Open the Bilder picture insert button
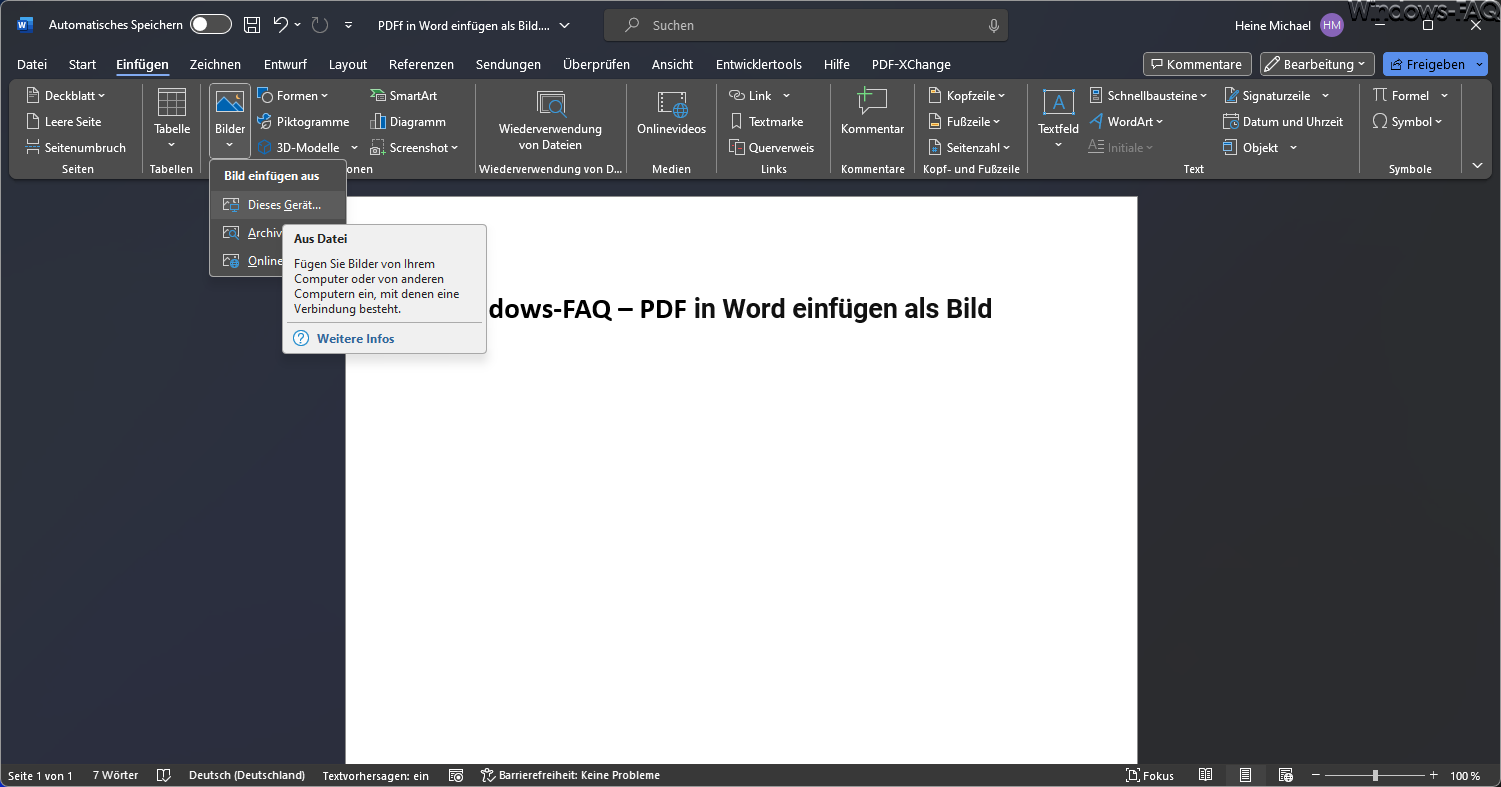1501x787 pixels. tap(230, 121)
